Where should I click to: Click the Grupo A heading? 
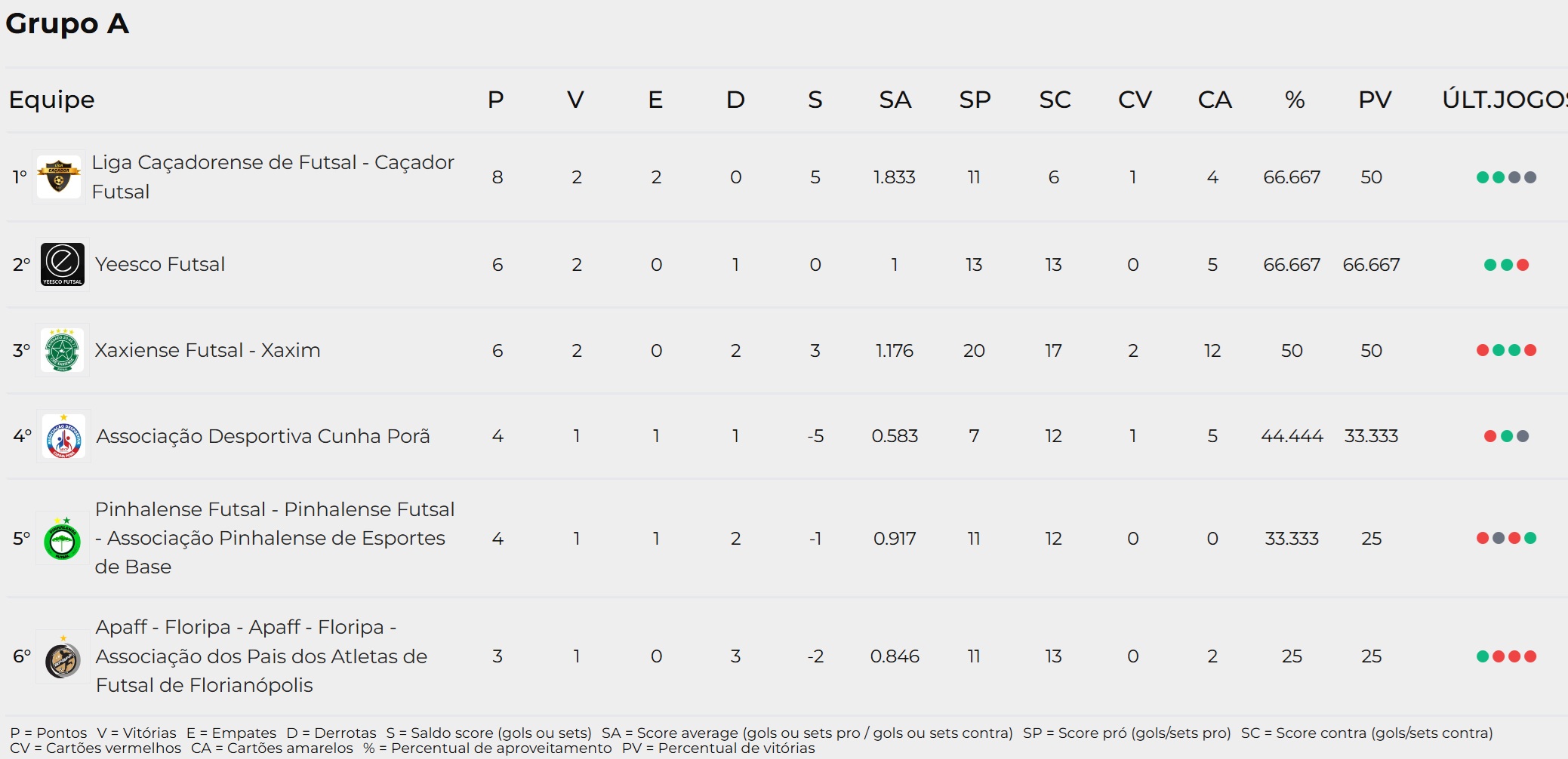click(x=68, y=23)
